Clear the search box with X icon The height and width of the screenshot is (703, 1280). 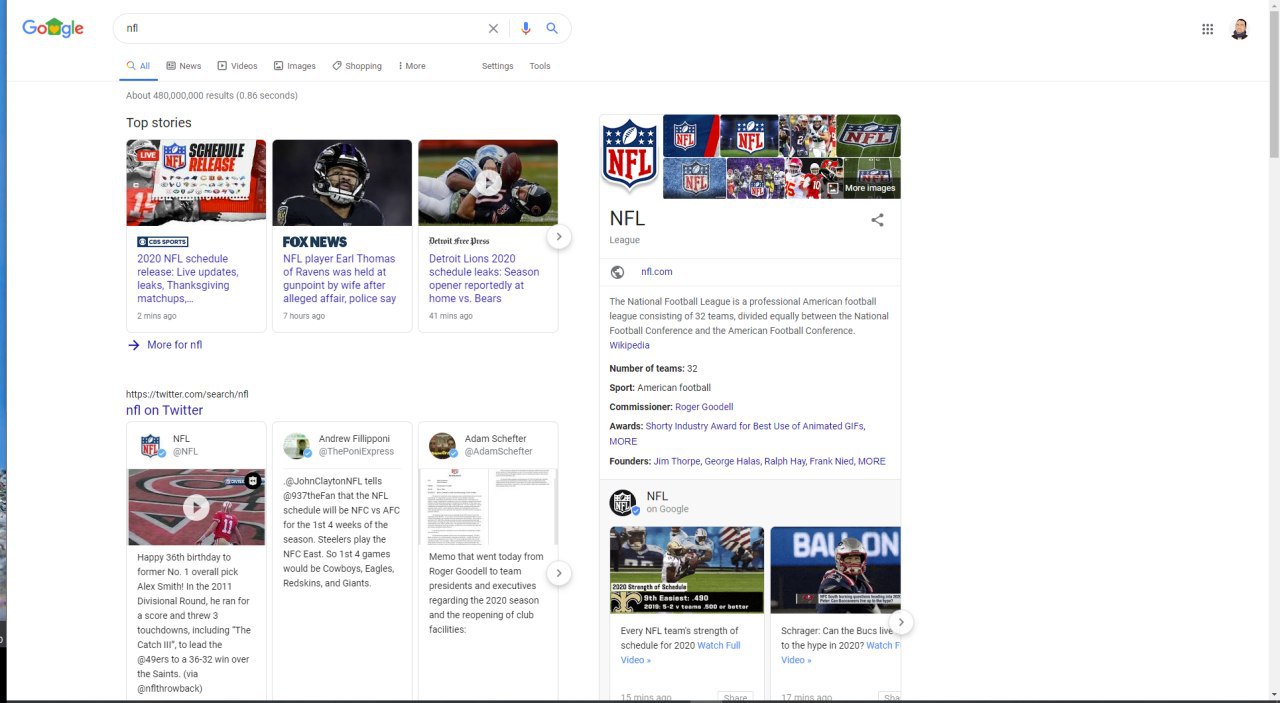click(493, 29)
